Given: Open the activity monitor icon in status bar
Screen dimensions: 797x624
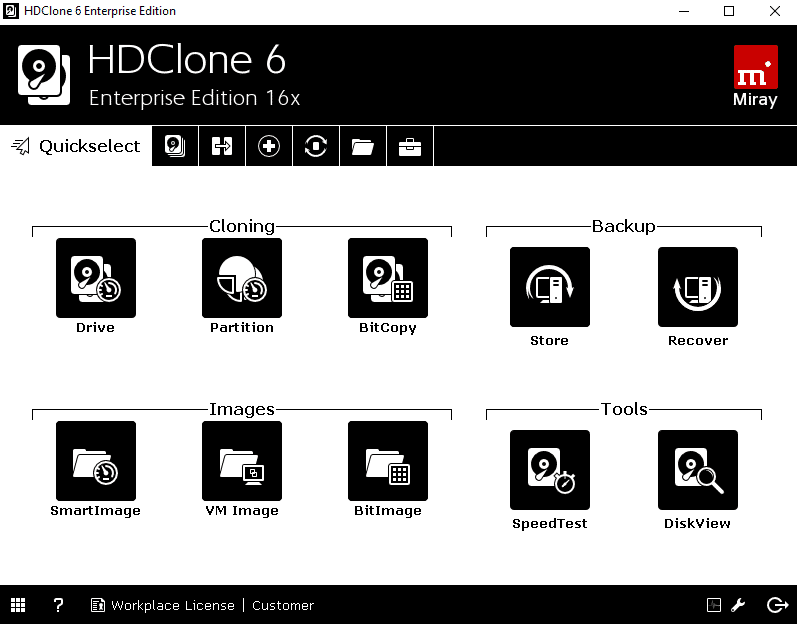Looking at the screenshot, I should [x=714, y=605].
